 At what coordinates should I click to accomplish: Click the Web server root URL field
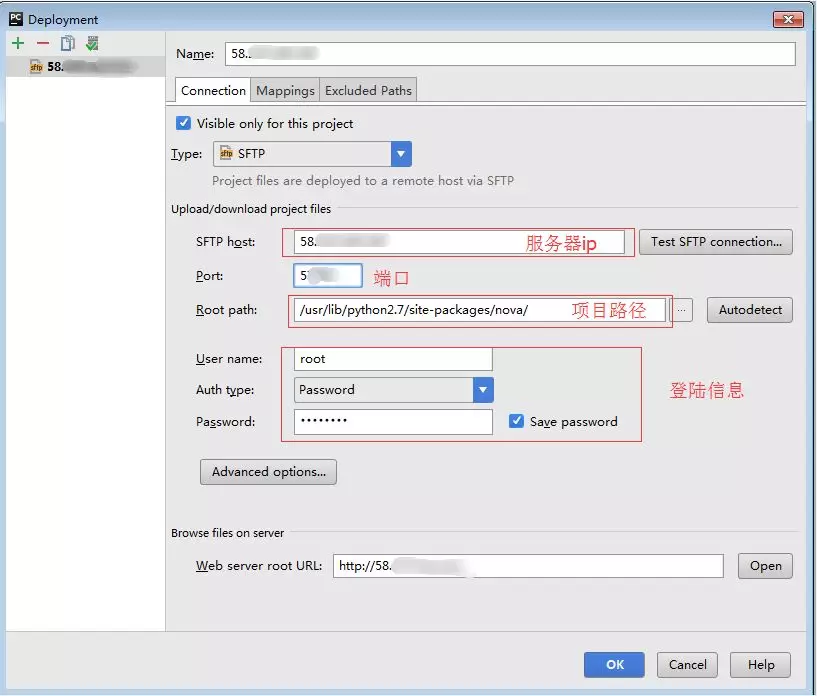coord(528,566)
